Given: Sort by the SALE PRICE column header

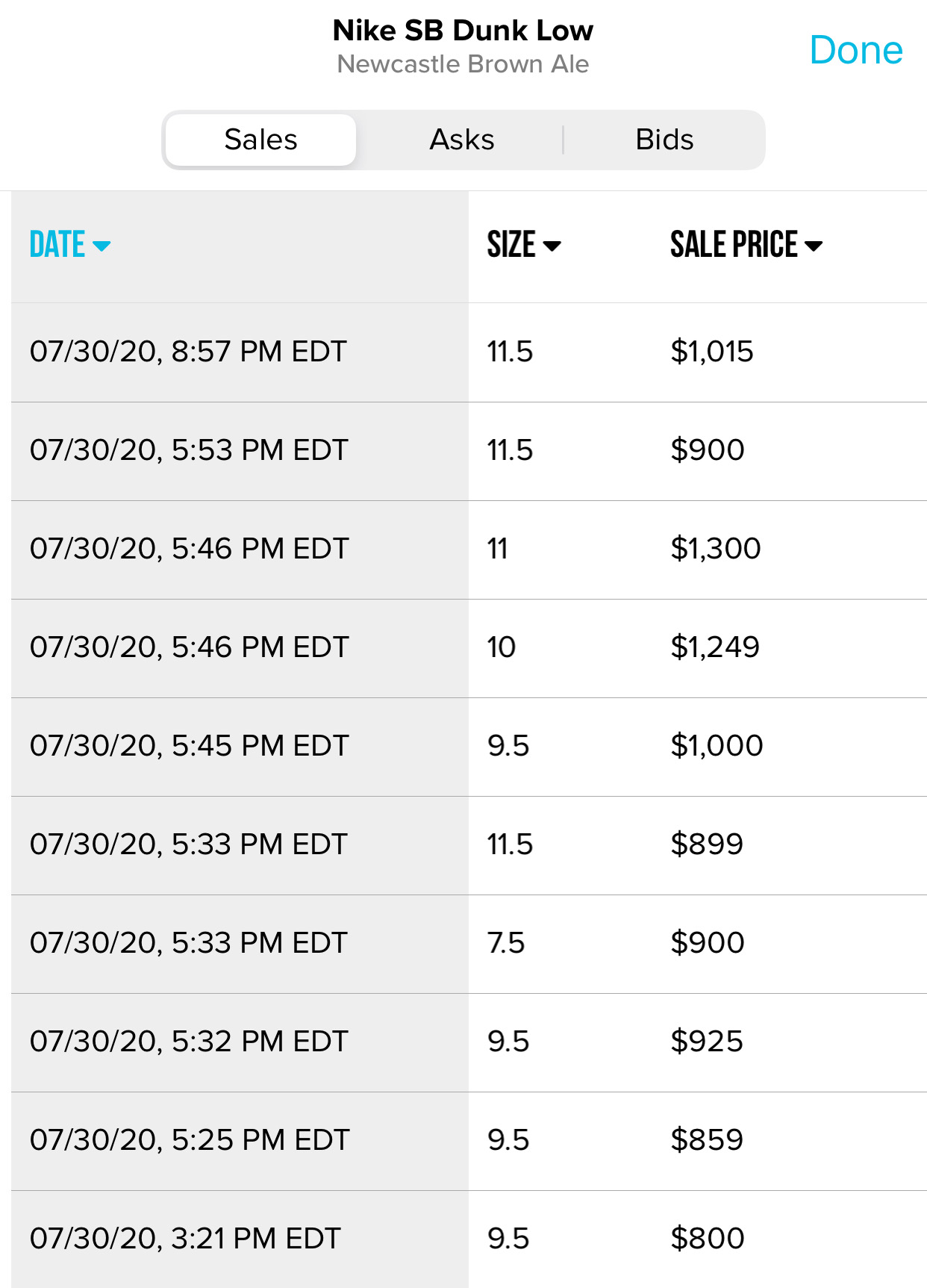Looking at the screenshot, I should tap(746, 245).
